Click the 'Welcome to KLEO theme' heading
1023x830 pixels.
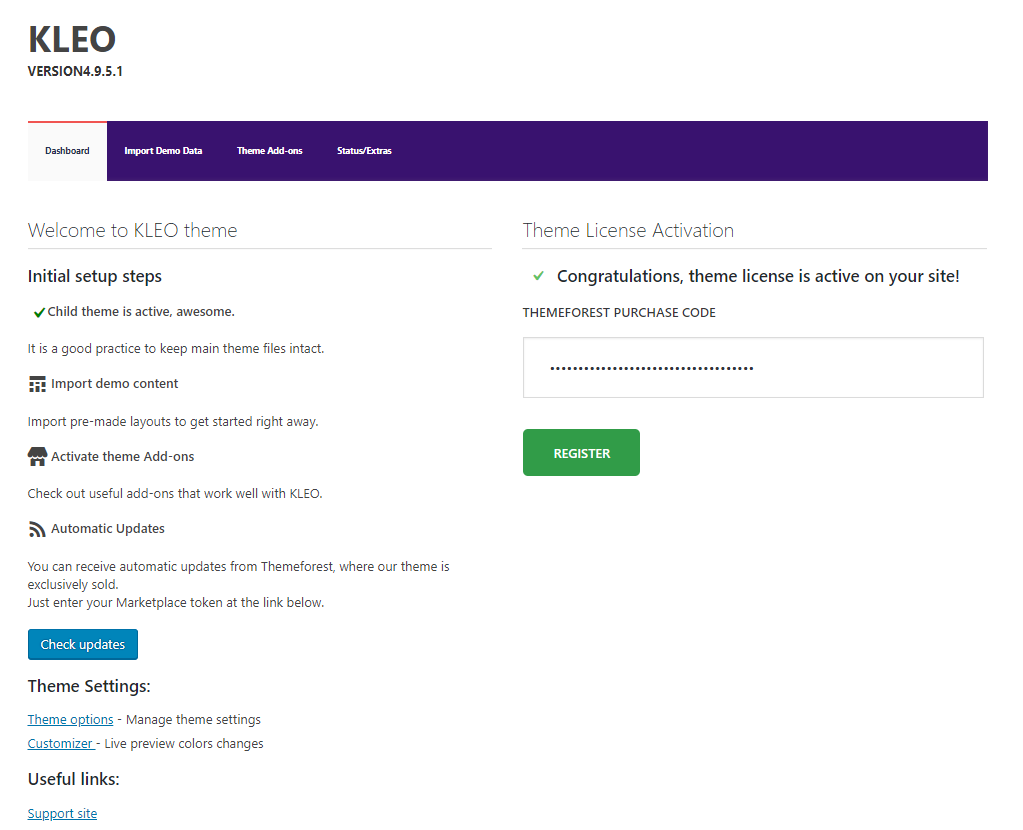coord(132,230)
